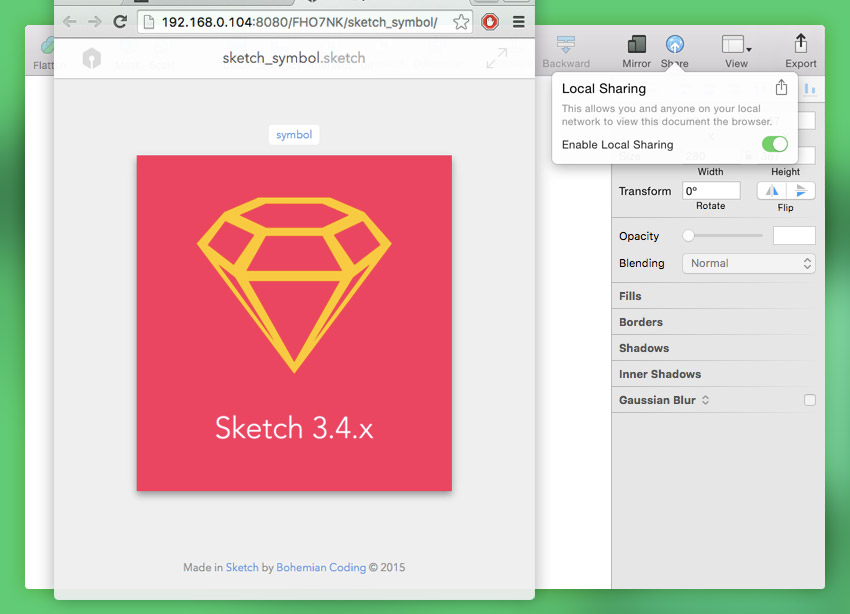Reload the page in the browser
The width and height of the screenshot is (850, 614).
[120, 21]
